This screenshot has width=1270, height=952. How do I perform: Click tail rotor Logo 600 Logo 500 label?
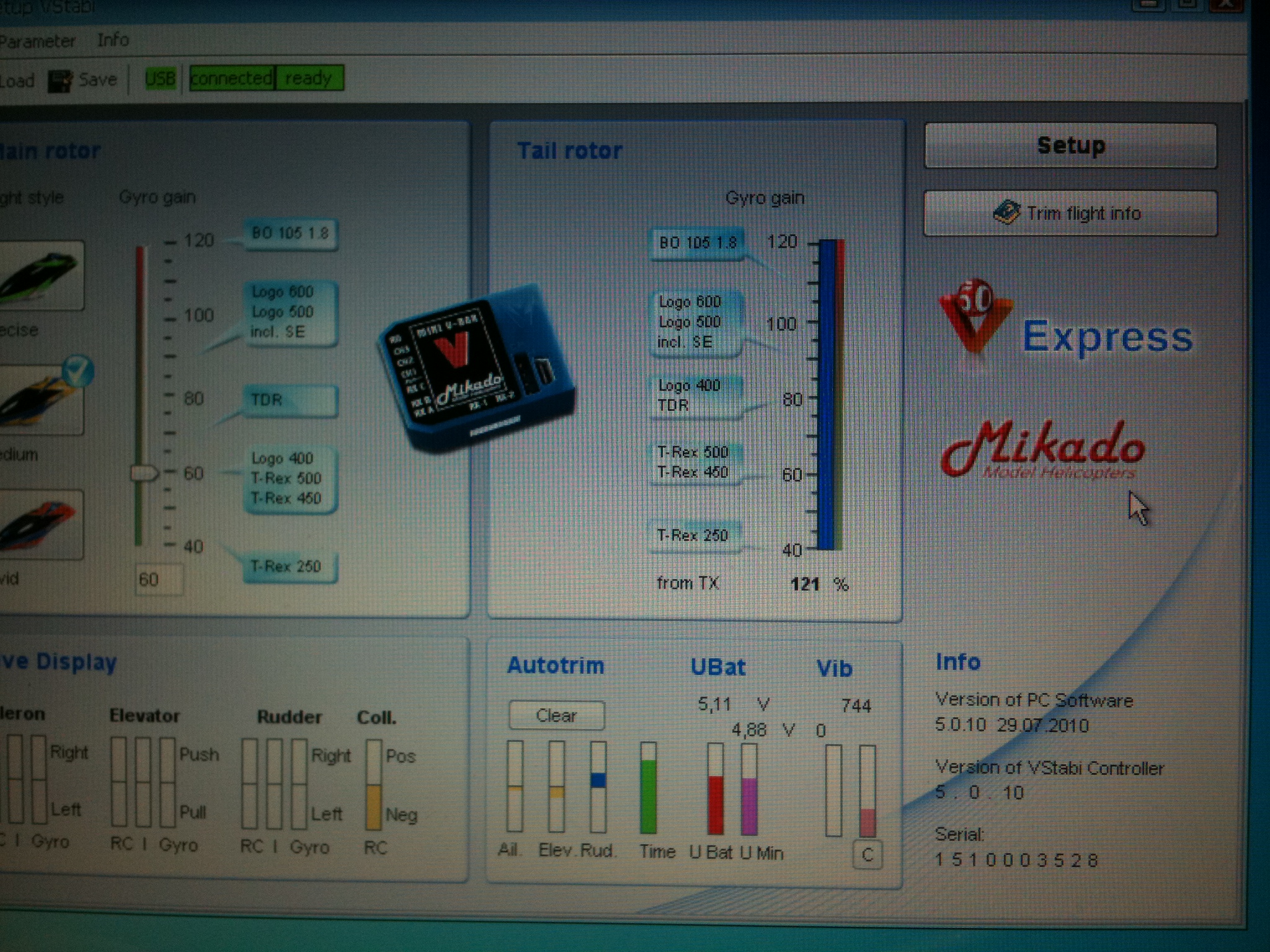click(696, 322)
